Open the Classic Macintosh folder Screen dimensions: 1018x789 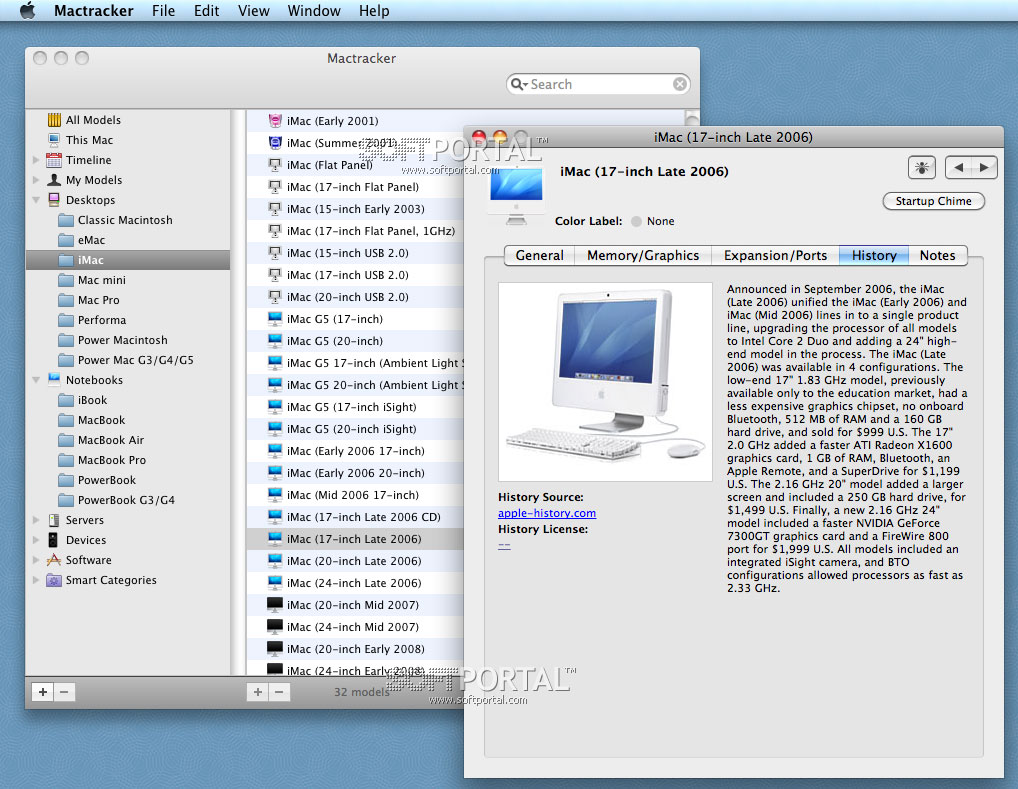tap(127, 220)
